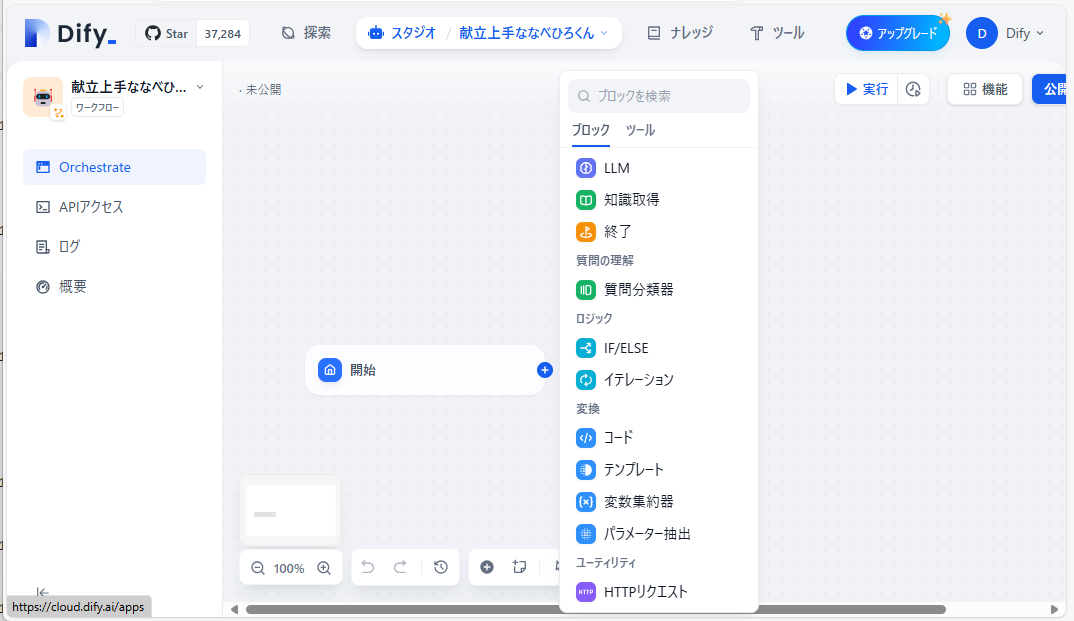Viewport: 1074px width, 621px height.
Task: Select the 開始 start node
Action: click(x=425, y=370)
